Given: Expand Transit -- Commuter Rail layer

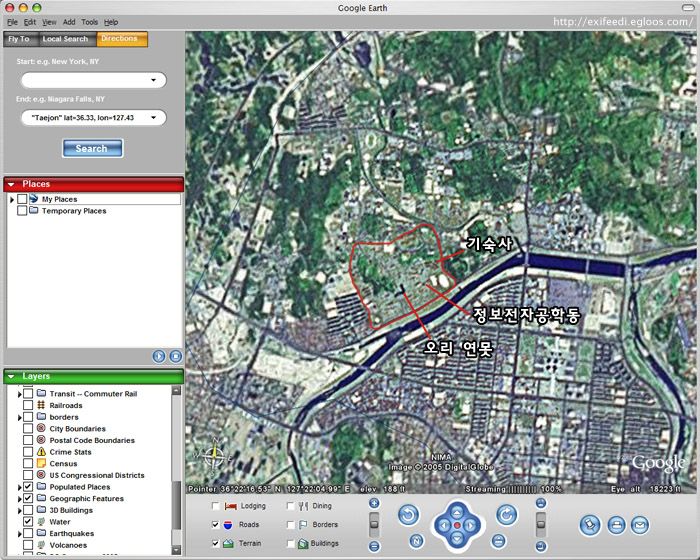Looking at the screenshot, I should [19, 394].
